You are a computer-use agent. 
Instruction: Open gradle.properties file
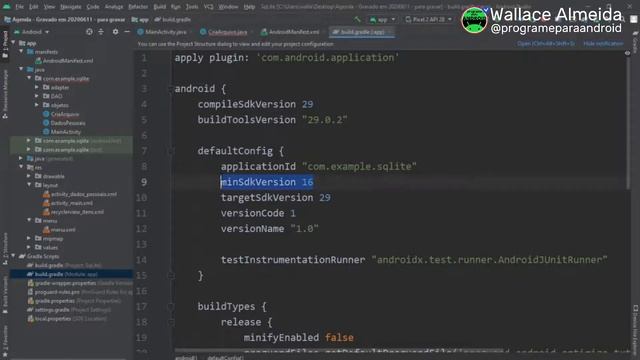coord(74,301)
